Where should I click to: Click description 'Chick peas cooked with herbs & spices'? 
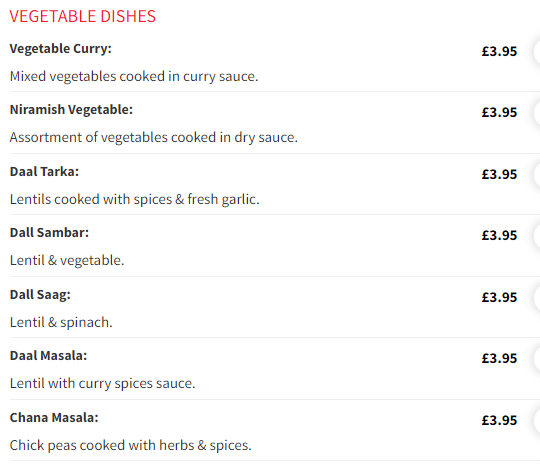(131, 445)
